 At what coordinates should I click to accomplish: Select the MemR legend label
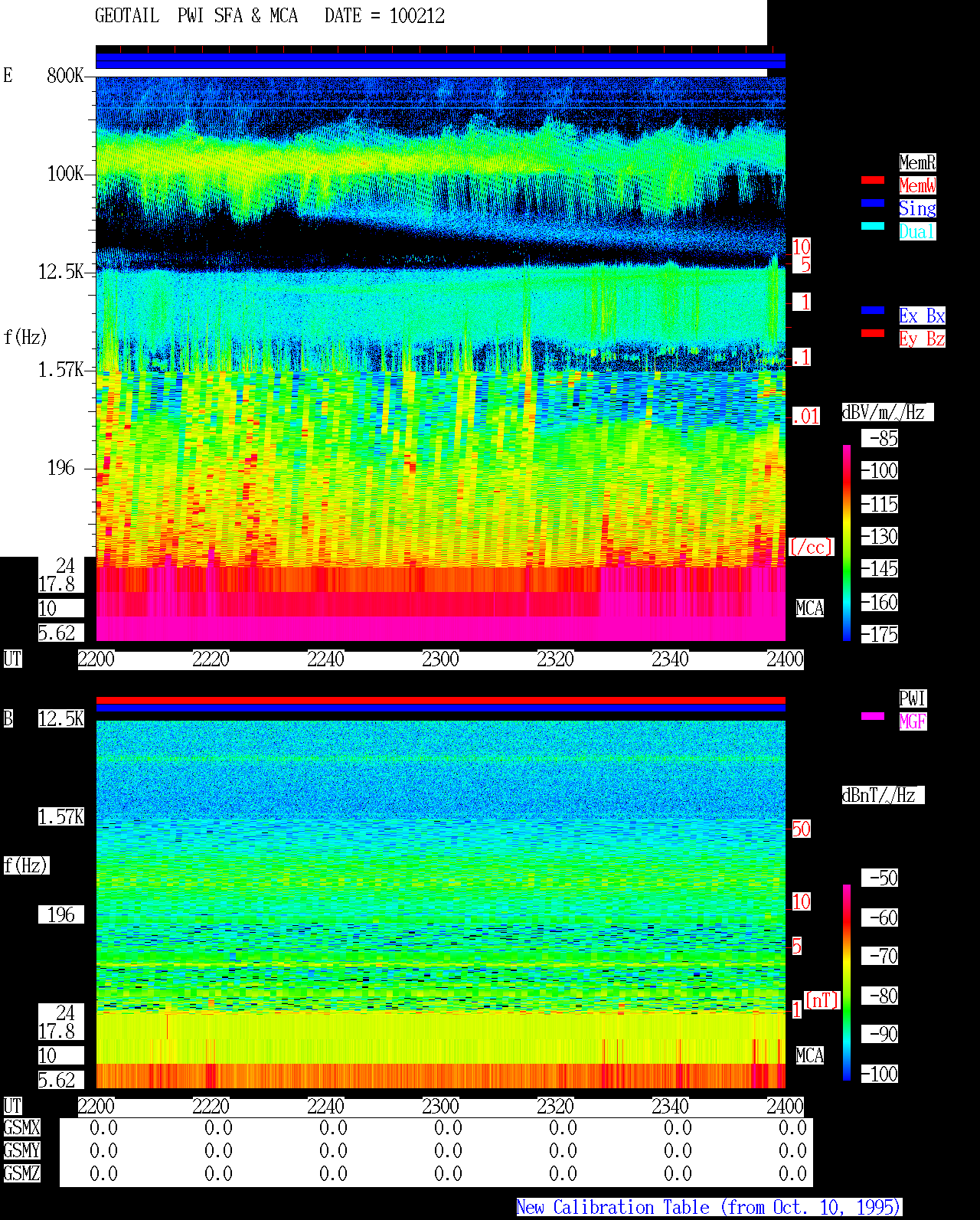pos(917,162)
